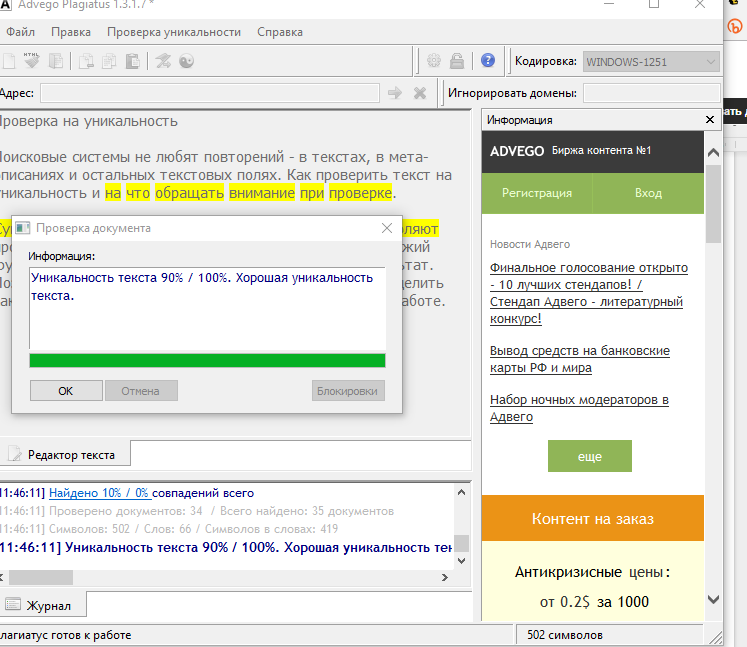Click the Блокировки button
This screenshot has width=747, height=647.
click(348, 391)
